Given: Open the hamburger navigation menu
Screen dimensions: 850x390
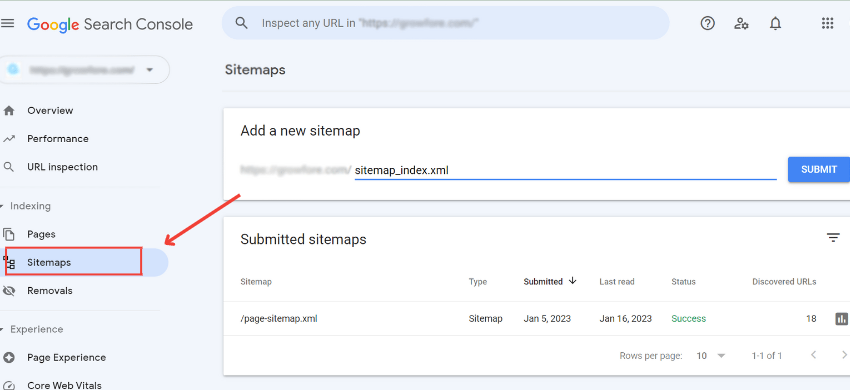Looking at the screenshot, I should point(8,23).
